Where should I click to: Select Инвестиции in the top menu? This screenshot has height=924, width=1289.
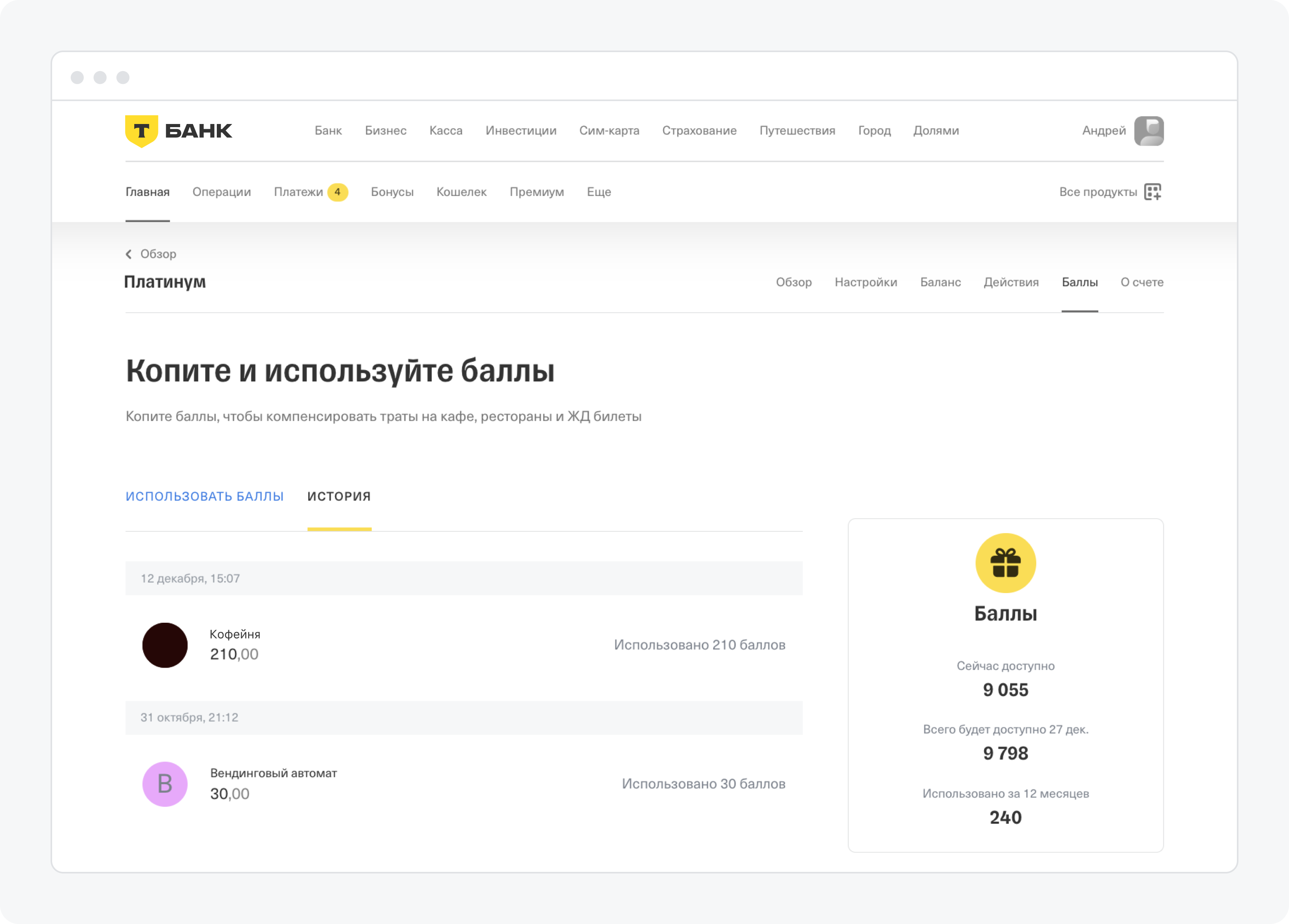click(x=520, y=131)
